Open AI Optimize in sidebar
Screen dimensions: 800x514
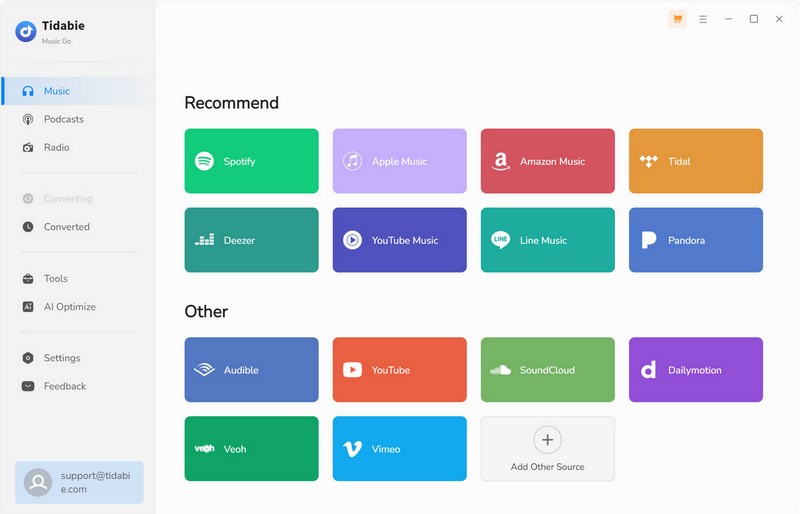click(69, 307)
